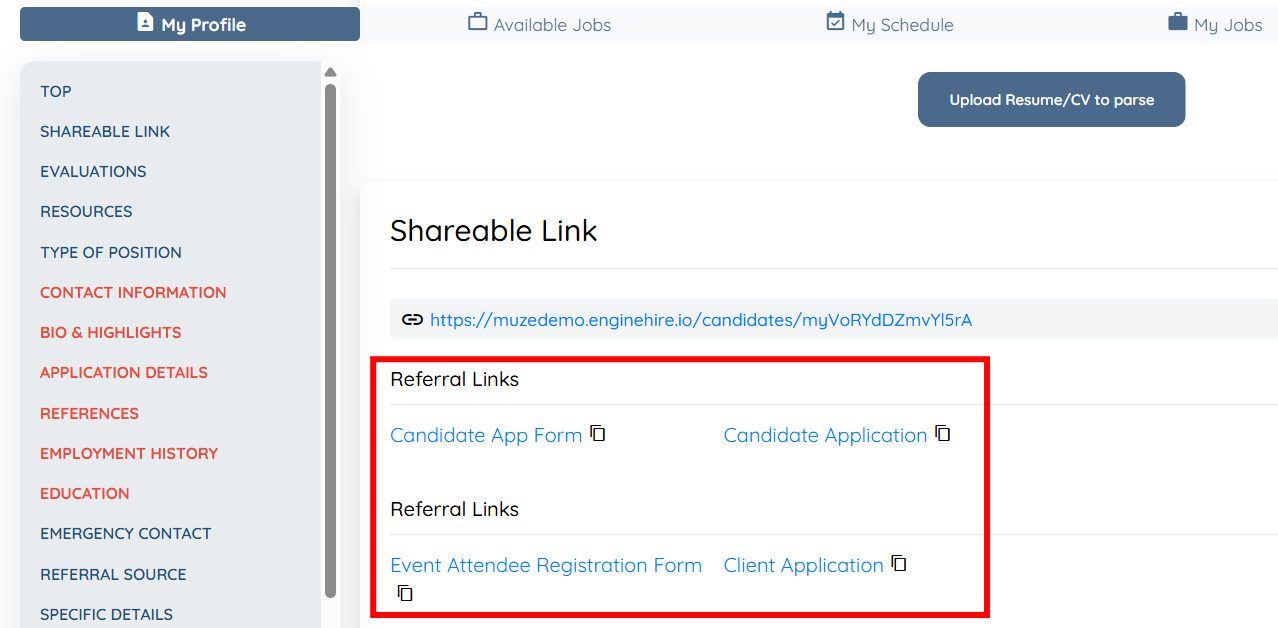Open the My Profile tab
The width and height of the screenshot is (1278, 628).
tap(190, 24)
